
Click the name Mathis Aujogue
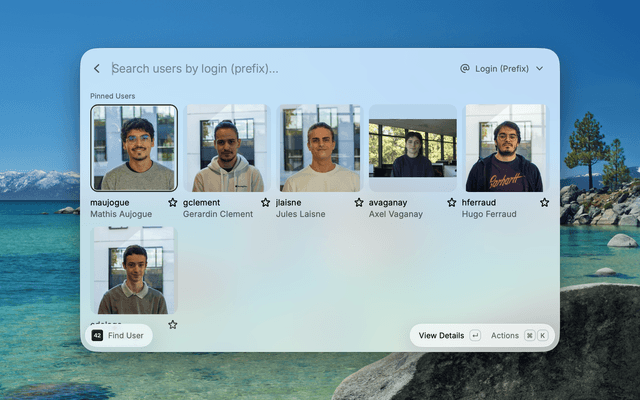tap(121, 214)
